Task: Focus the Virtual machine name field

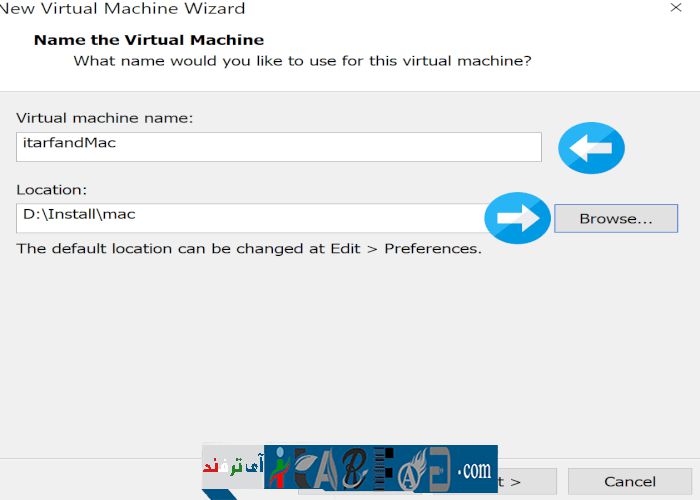Action: (278, 146)
